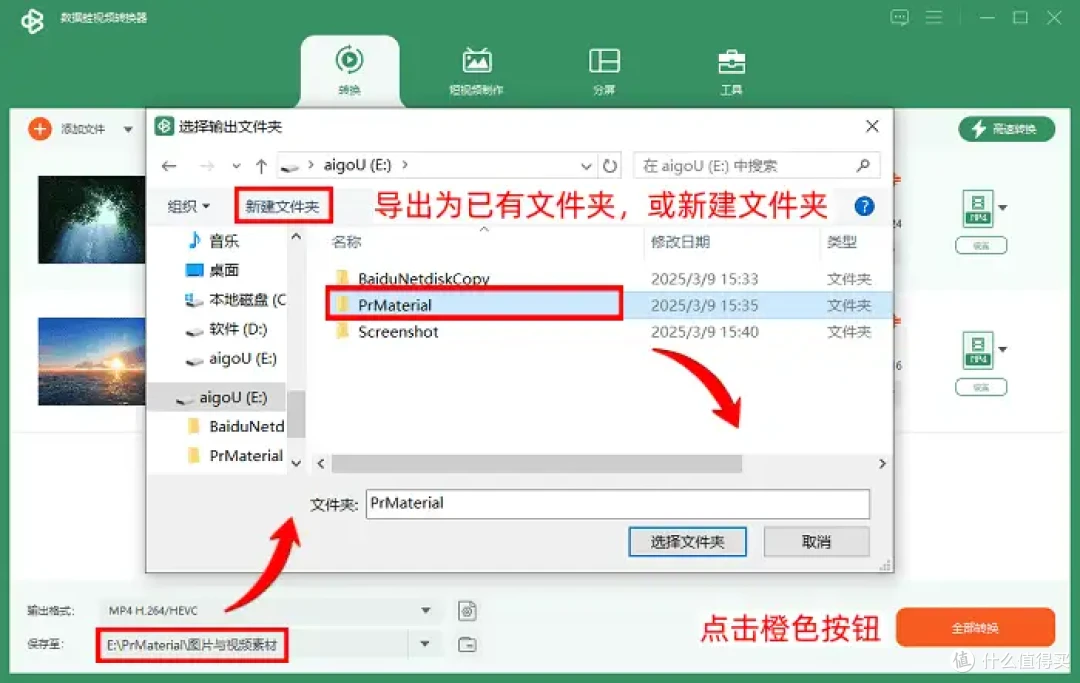This screenshot has height=683, width=1080.
Task: Click the Select Folder button
Action: (687, 542)
